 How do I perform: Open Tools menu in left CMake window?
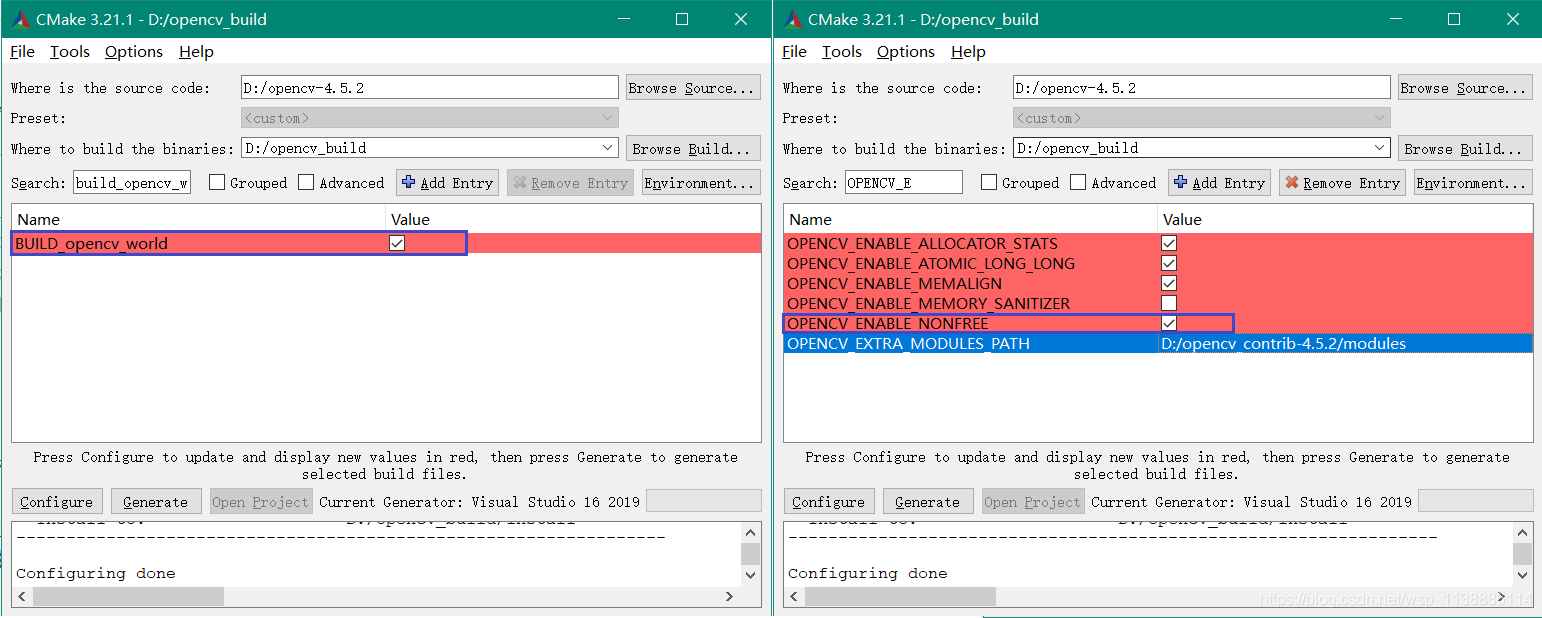pos(70,52)
